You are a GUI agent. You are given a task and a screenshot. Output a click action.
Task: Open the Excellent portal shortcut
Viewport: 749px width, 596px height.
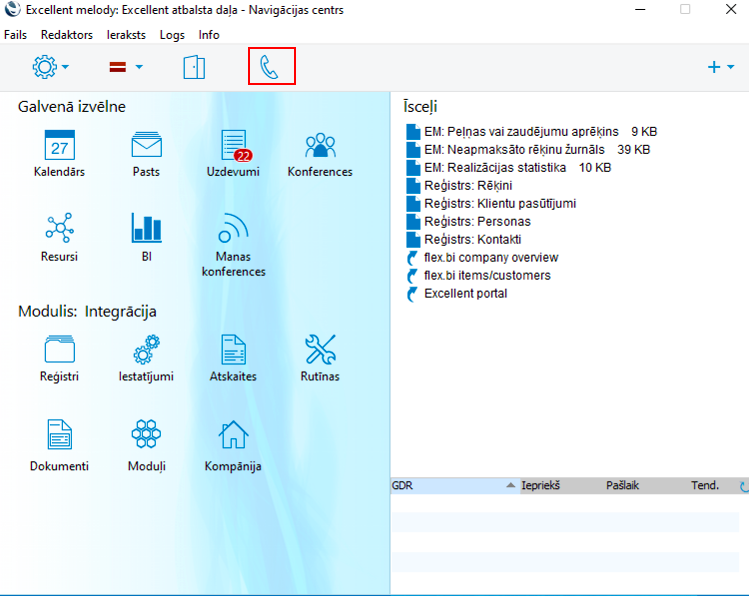click(x=465, y=294)
